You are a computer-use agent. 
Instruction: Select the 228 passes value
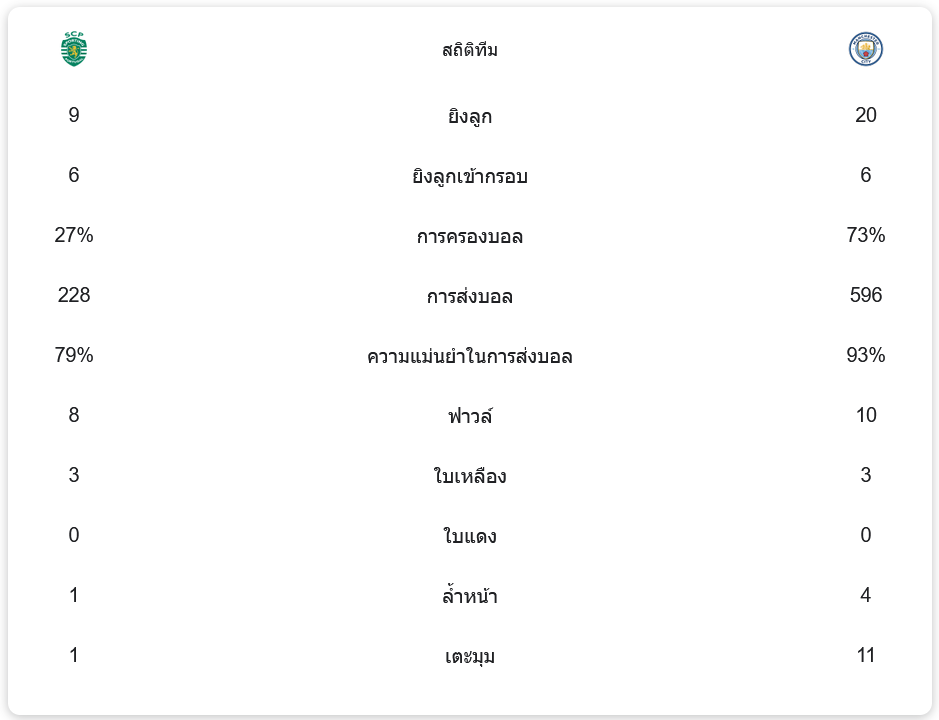pos(74,295)
